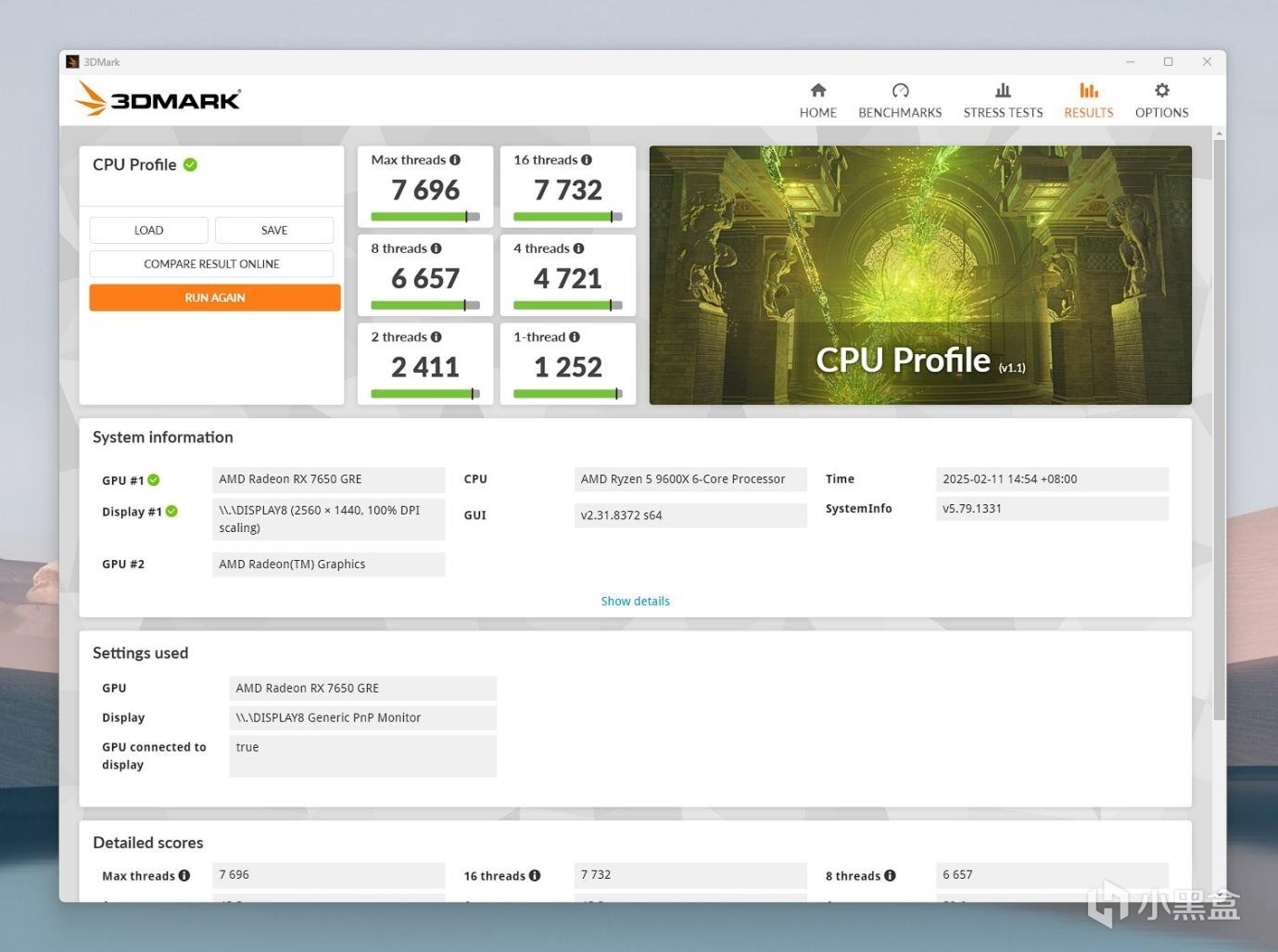This screenshot has height=952, width=1278.
Task: Click the Results chart icon
Action: (1089, 90)
